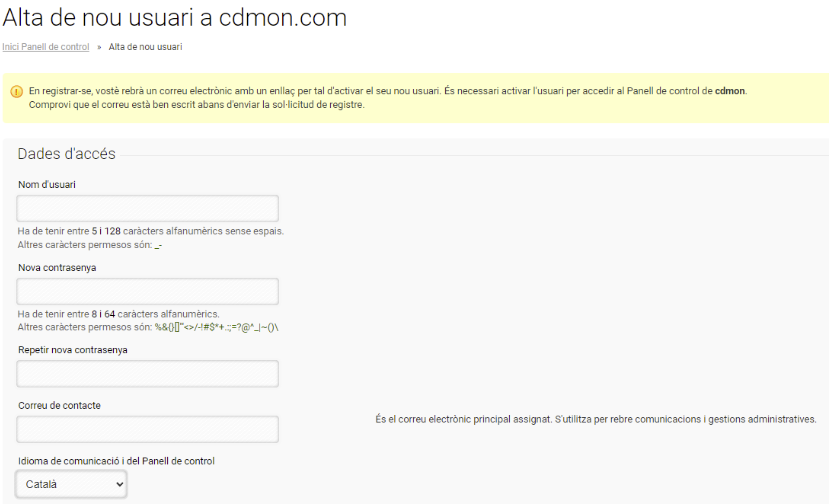Screen dimensions: 829x504
Task: Click the Correu de contacte input box
Action: 148,429
